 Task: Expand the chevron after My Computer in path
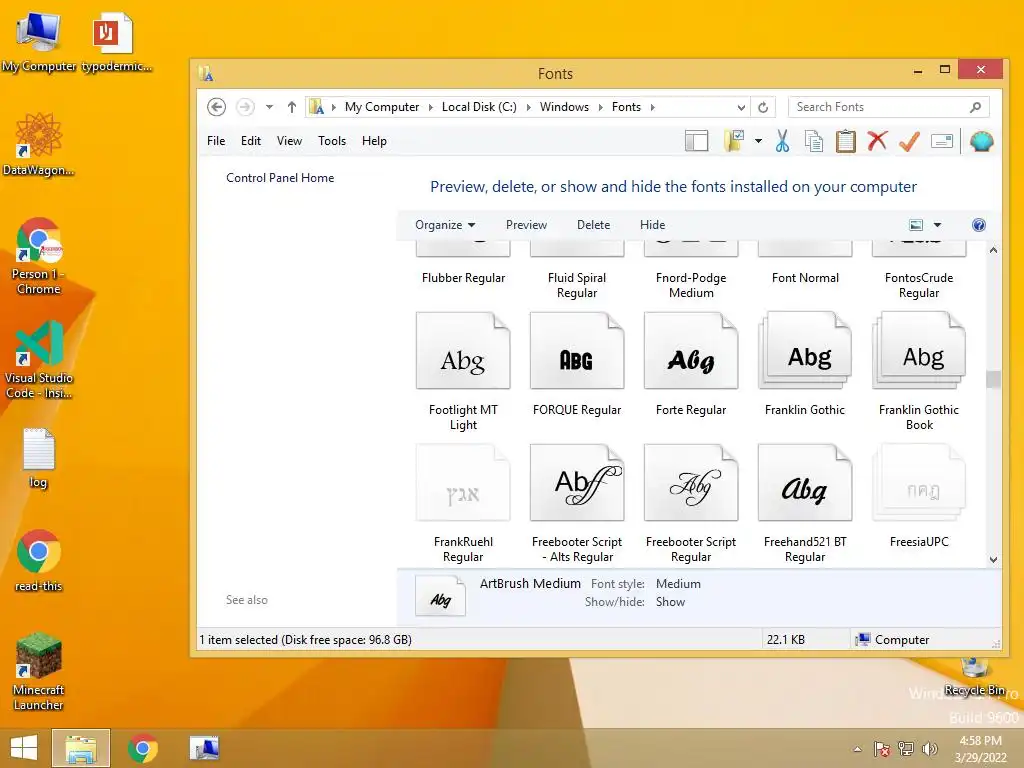click(x=430, y=107)
